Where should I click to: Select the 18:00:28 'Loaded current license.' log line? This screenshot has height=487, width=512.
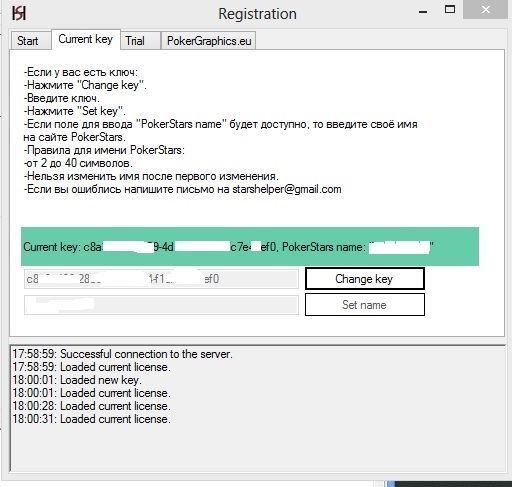(92, 406)
